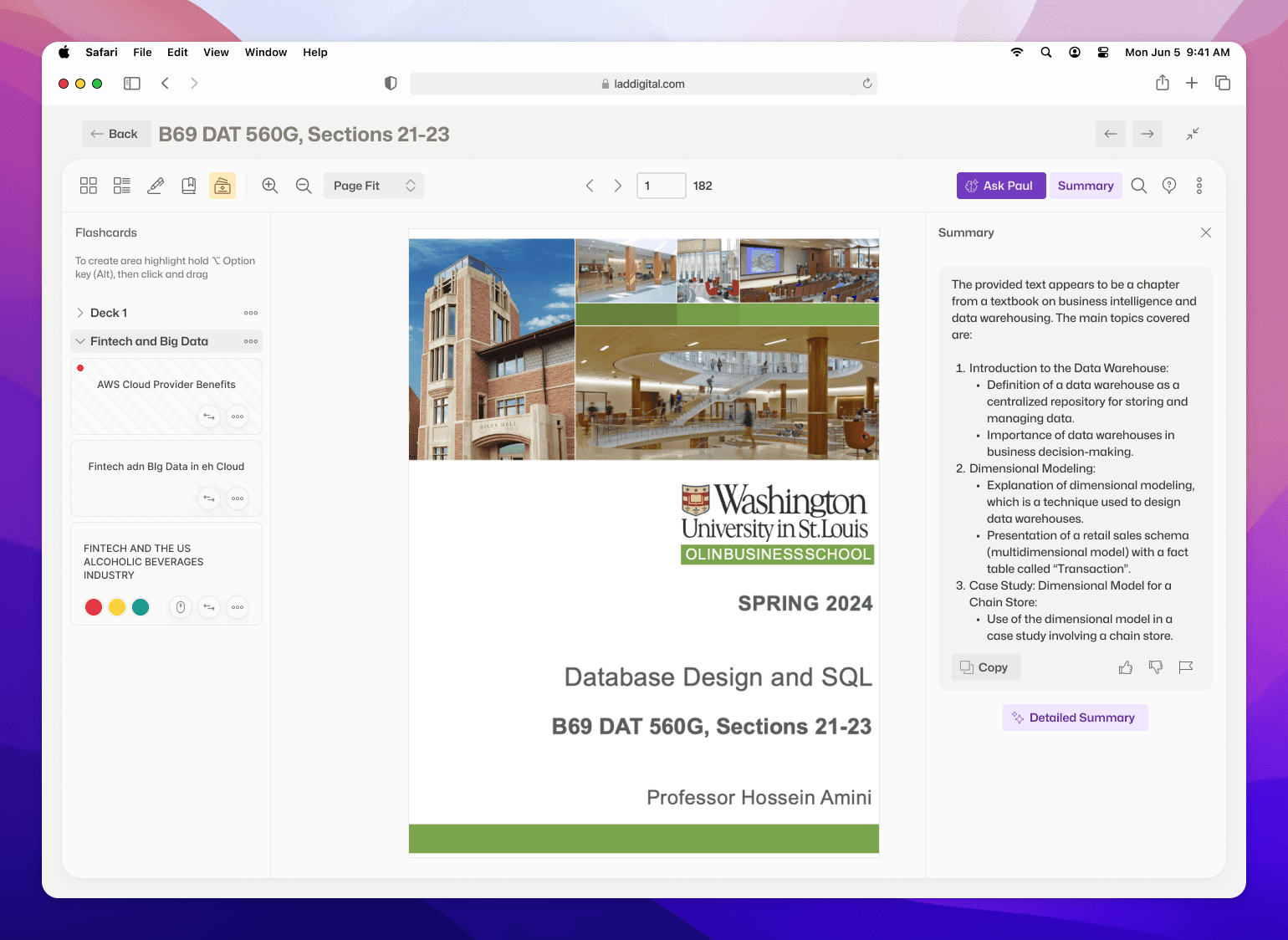Open the Safari share icon
Screen dimensions: 1288x940
tap(1163, 83)
